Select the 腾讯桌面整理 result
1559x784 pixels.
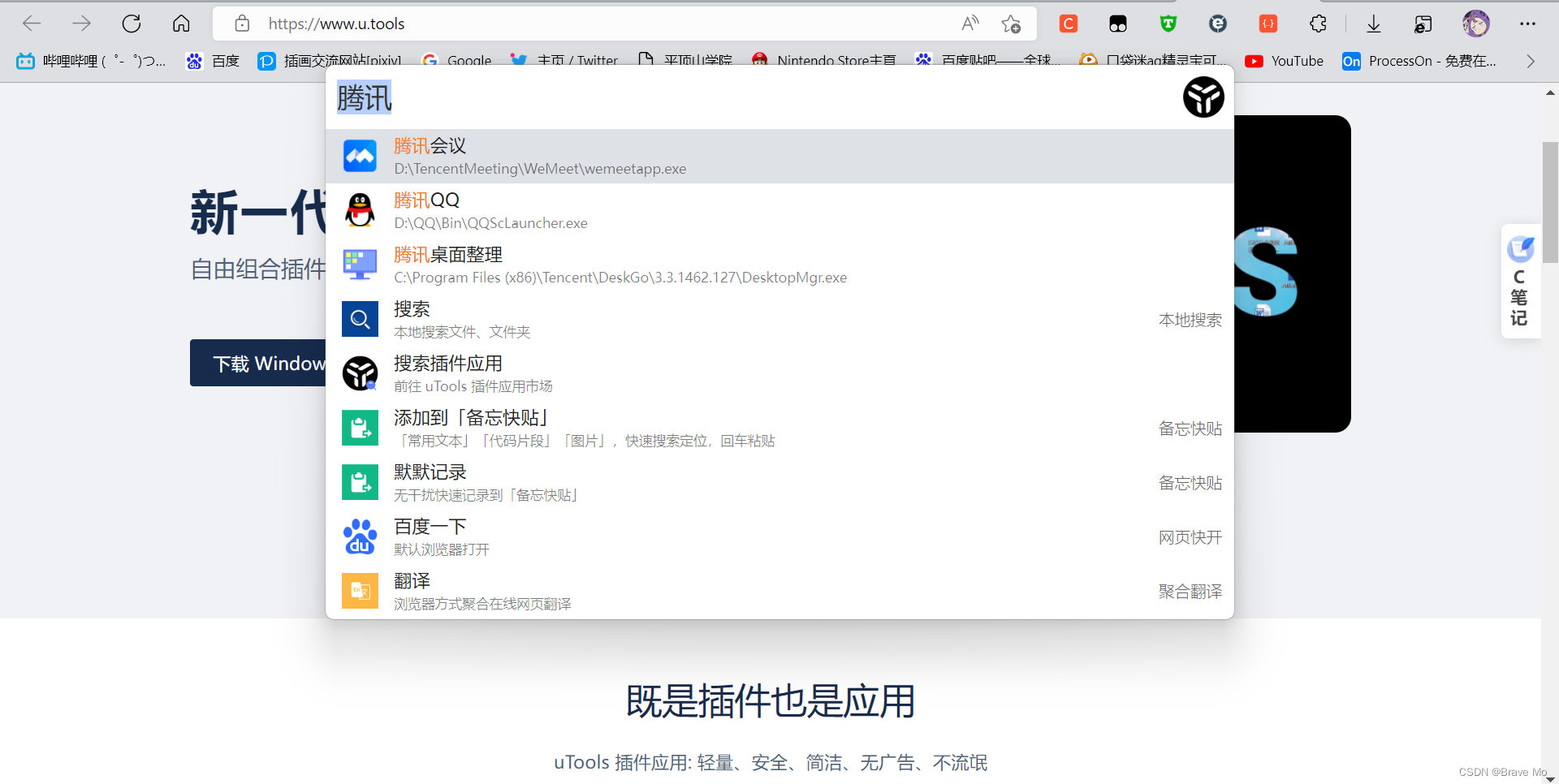pyautogui.click(x=779, y=265)
